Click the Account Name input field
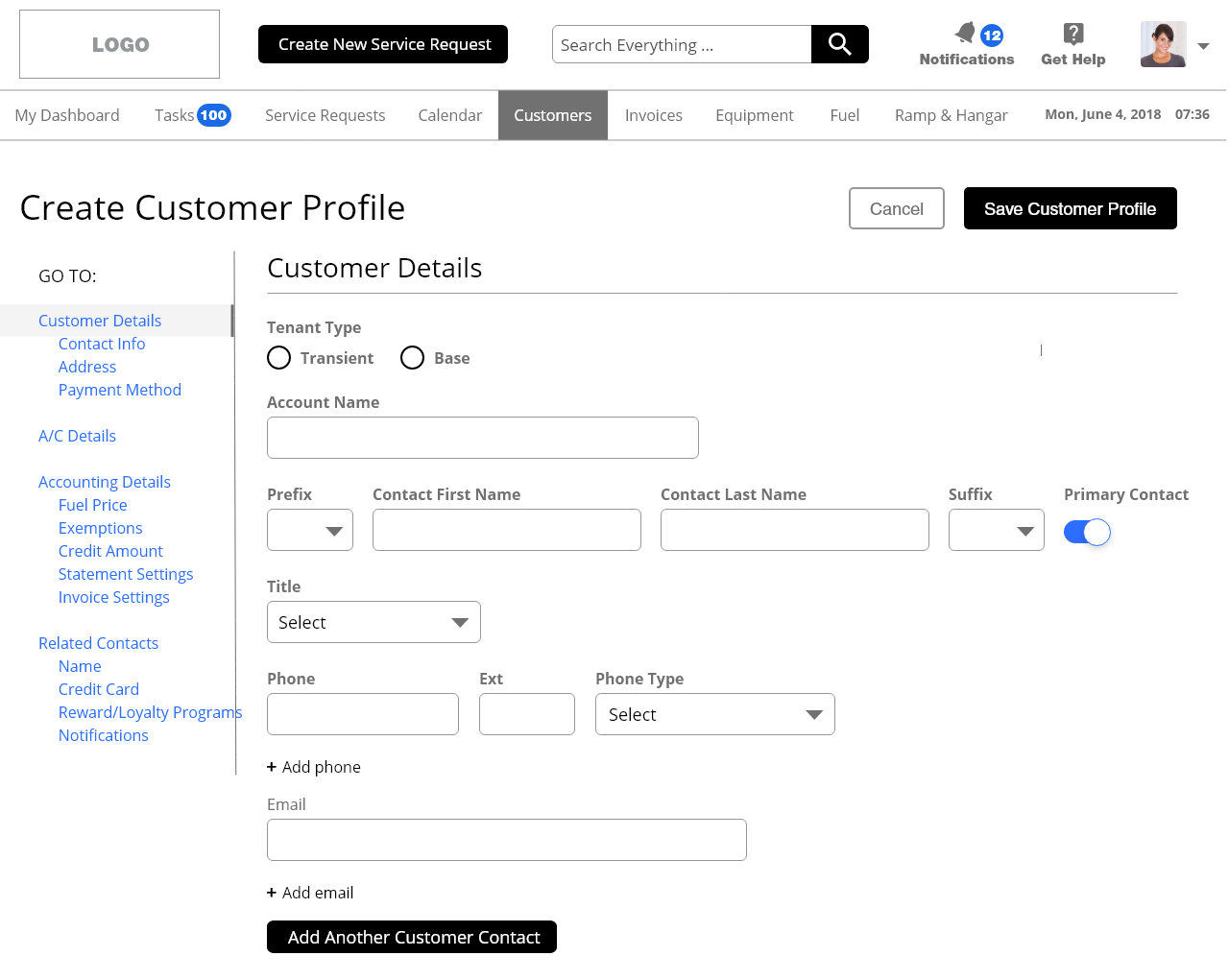 click(x=482, y=438)
